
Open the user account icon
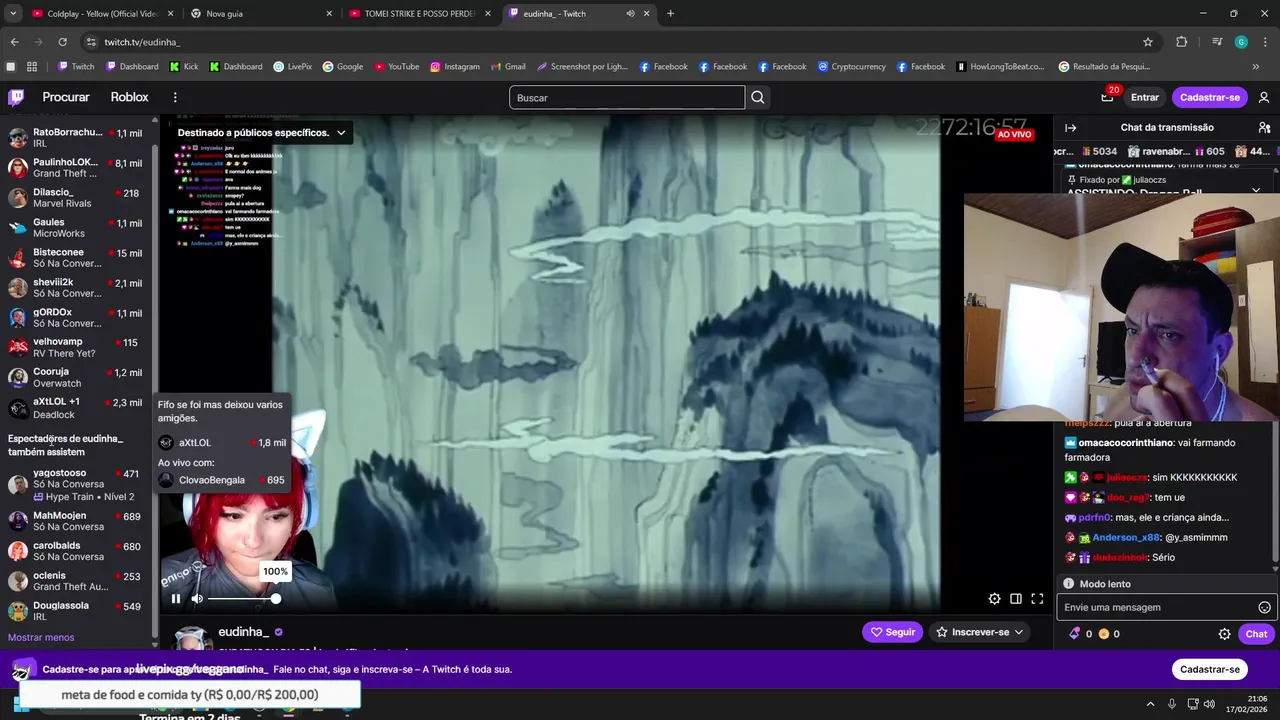point(1264,97)
